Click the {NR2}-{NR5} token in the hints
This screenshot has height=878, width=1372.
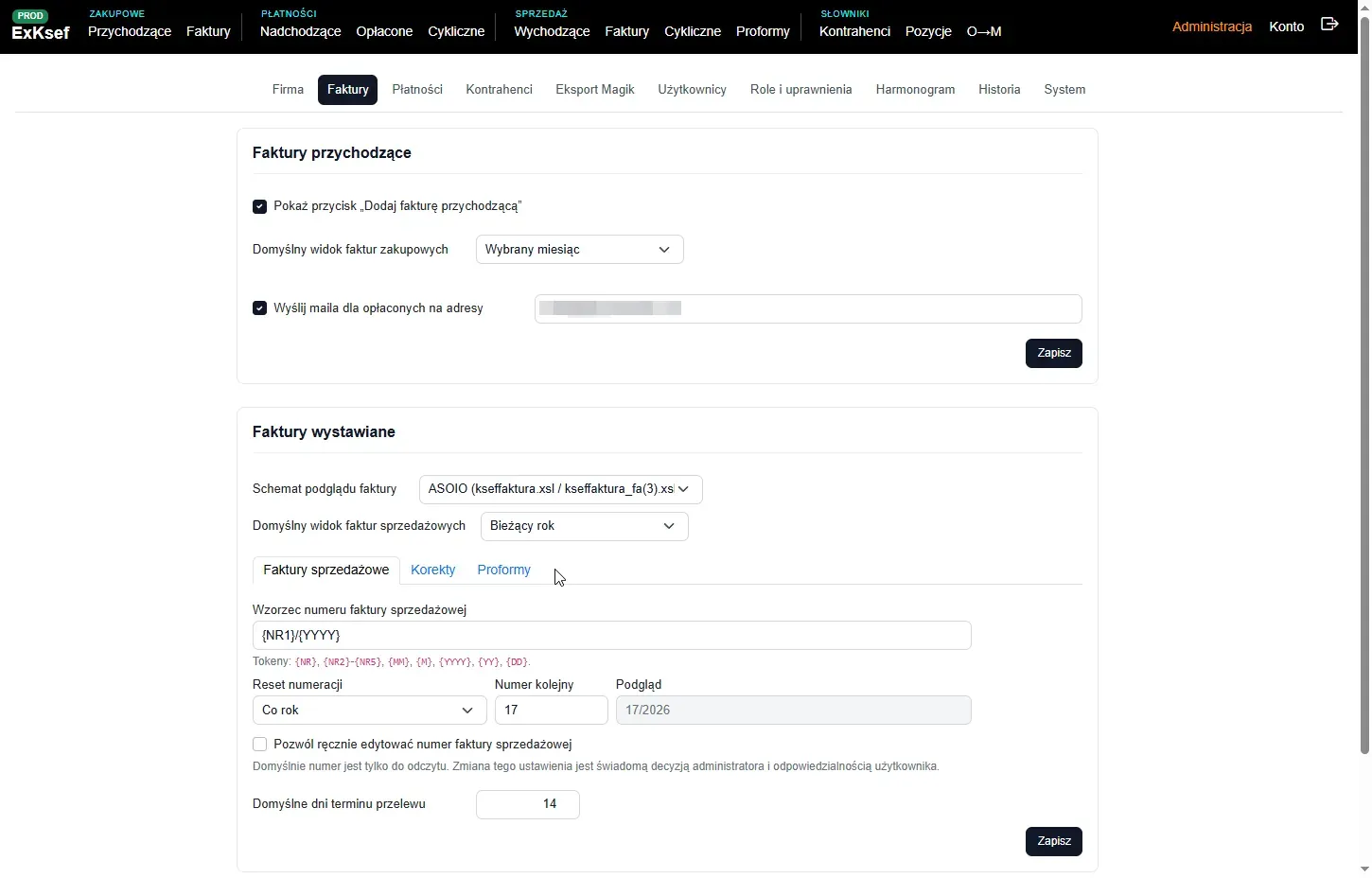[352, 662]
